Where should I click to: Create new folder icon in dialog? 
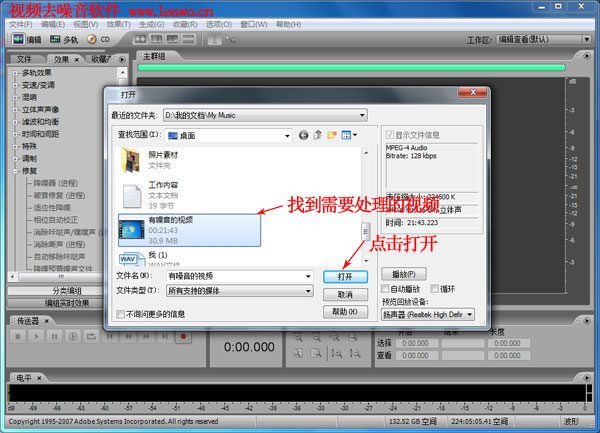[x=332, y=135]
